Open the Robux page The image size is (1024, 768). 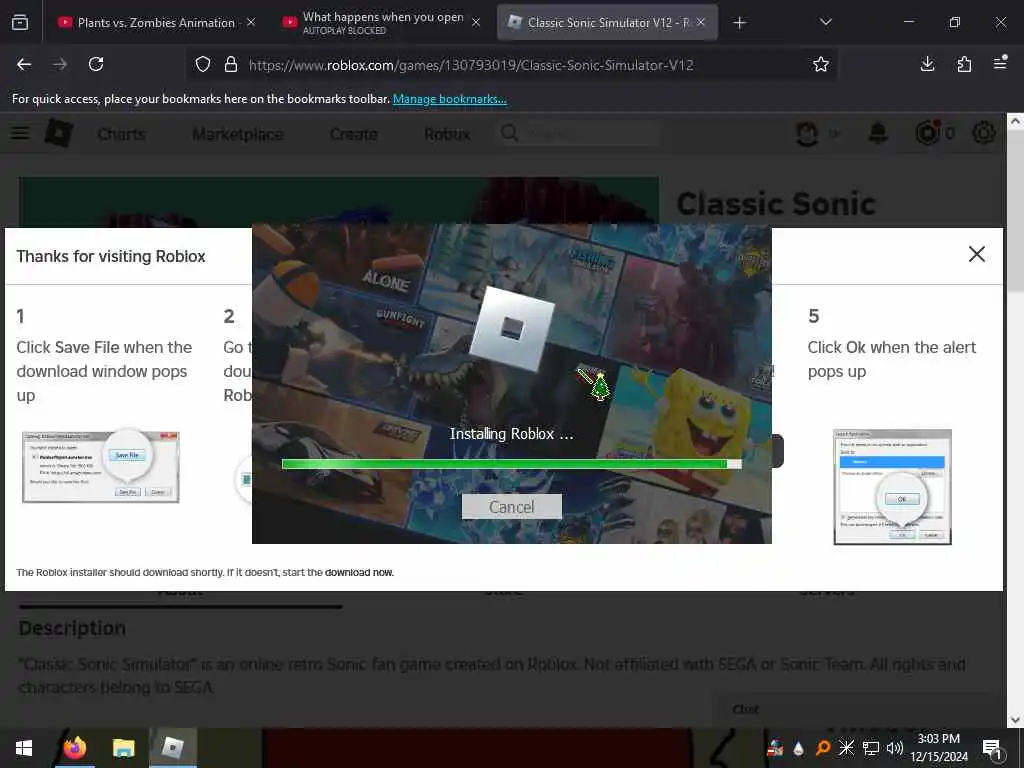[447, 134]
